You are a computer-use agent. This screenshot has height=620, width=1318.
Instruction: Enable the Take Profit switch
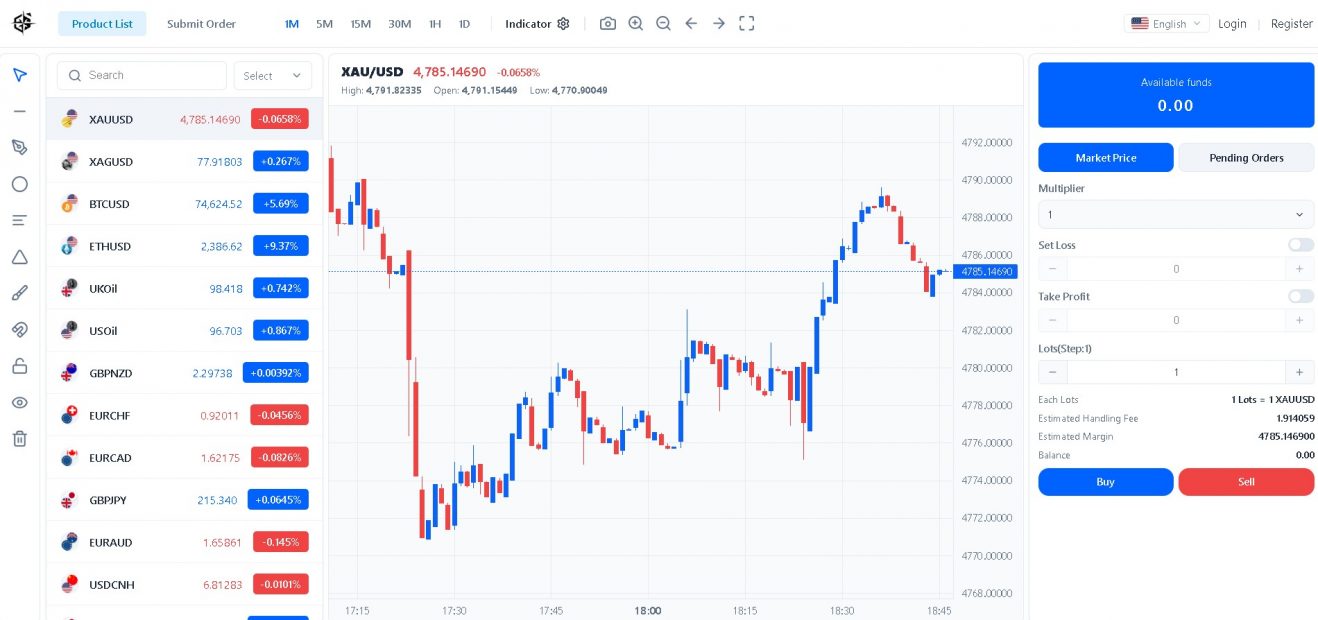click(1300, 296)
